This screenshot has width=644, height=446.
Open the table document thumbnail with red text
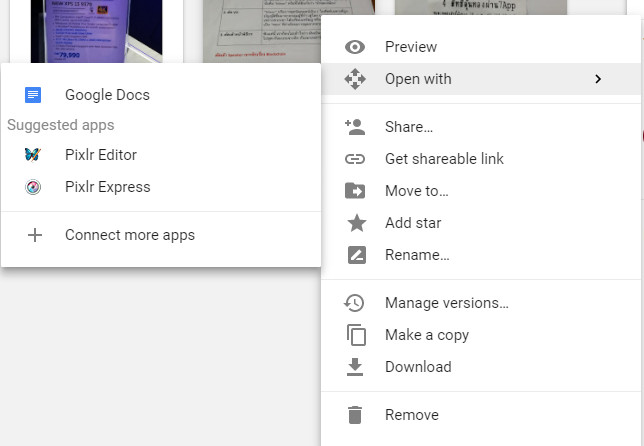click(262, 31)
